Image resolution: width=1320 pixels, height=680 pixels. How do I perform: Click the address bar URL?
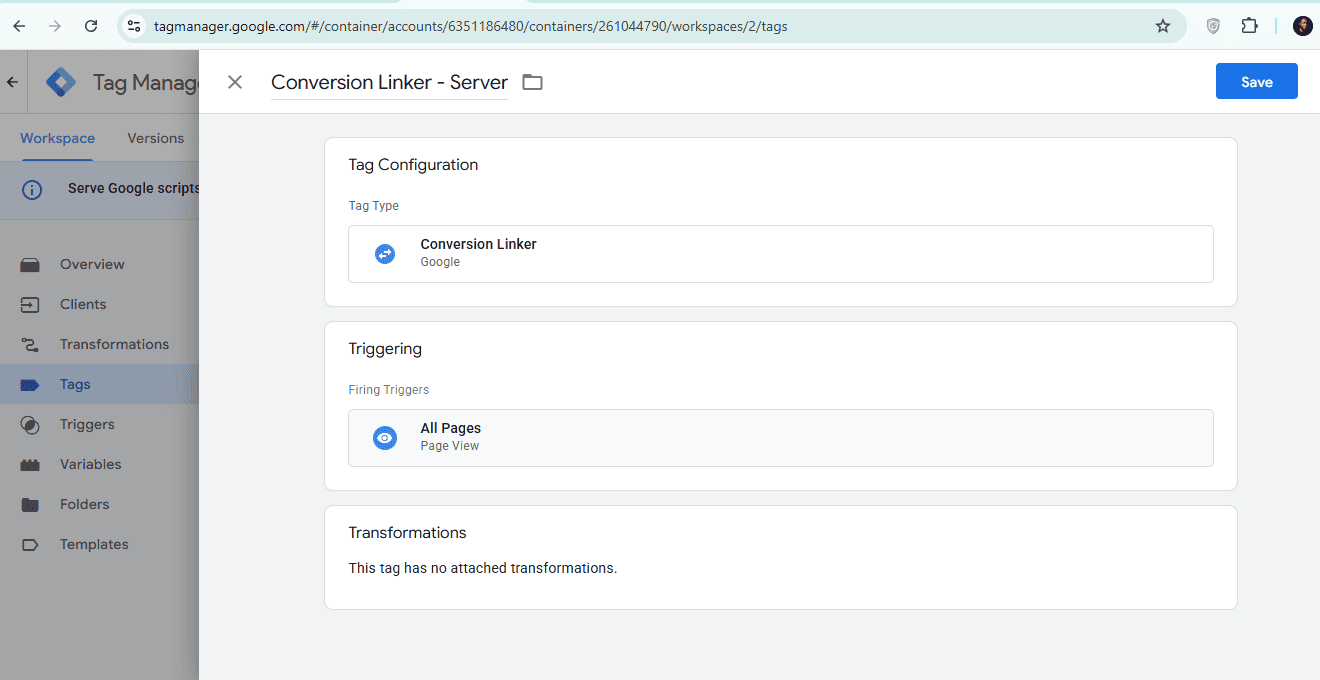[x=470, y=26]
